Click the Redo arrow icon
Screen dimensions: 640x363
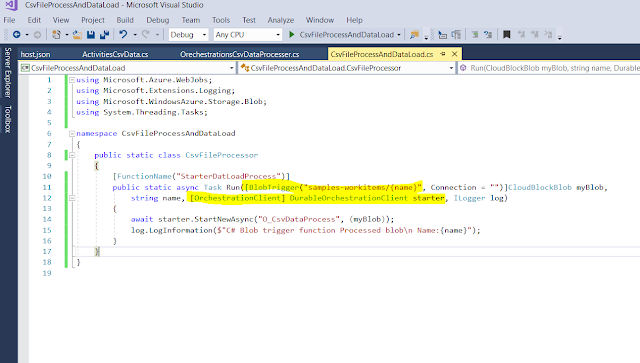[x=146, y=35]
